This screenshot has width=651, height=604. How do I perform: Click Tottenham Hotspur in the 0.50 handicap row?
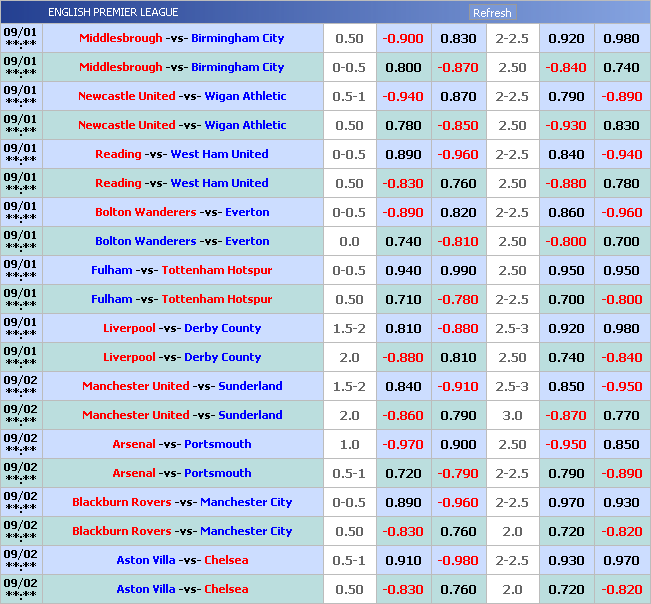216,300
